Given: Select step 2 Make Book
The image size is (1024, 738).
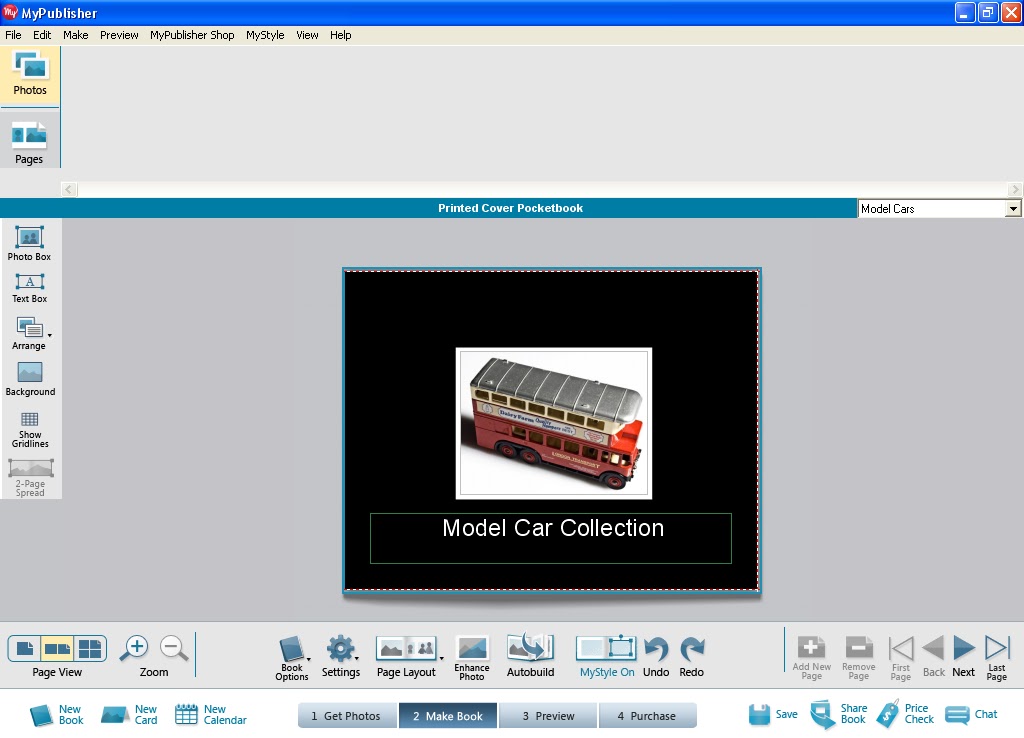Looking at the screenshot, I should pyautogui.click(x=448, y=716).
